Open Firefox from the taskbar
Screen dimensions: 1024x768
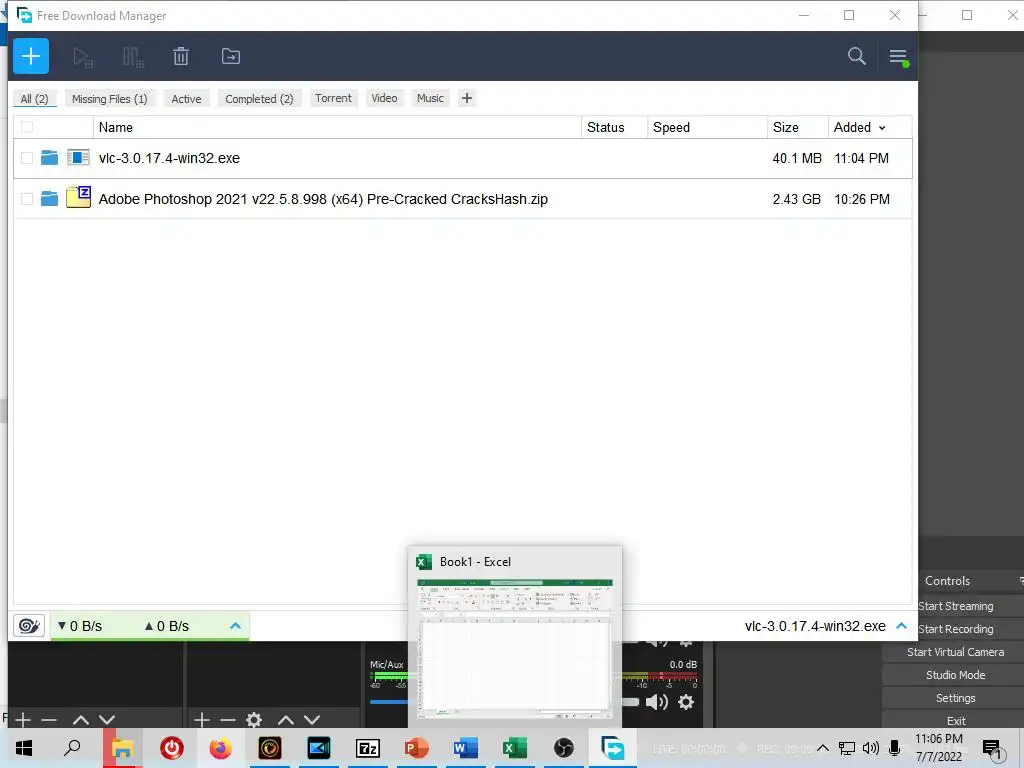pos(220,748)
